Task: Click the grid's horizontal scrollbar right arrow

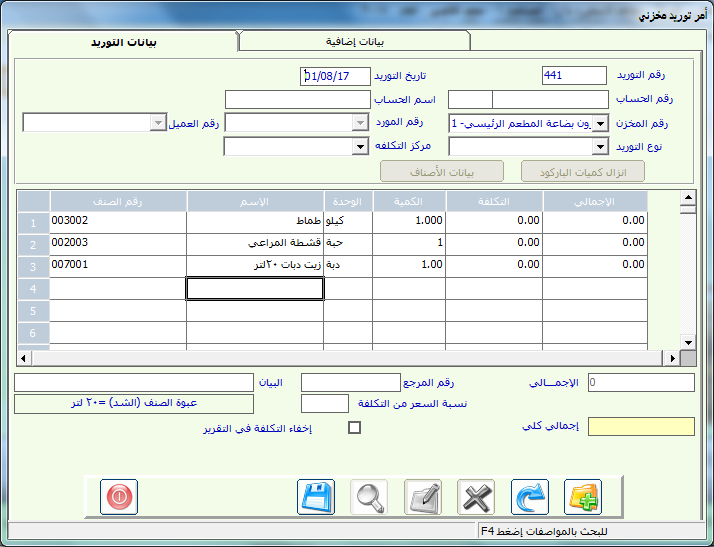Action: point(673,357)
